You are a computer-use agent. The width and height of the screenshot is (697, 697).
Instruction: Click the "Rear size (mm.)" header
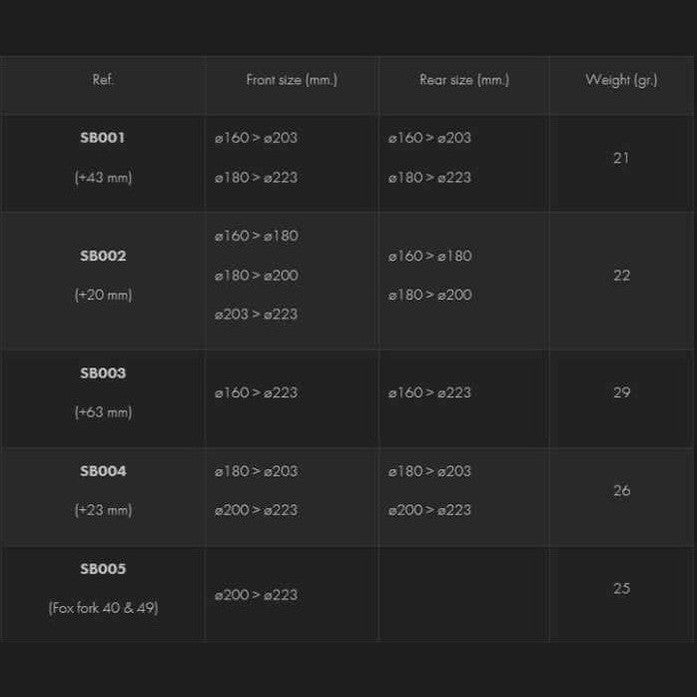click(x=464, y=80)
